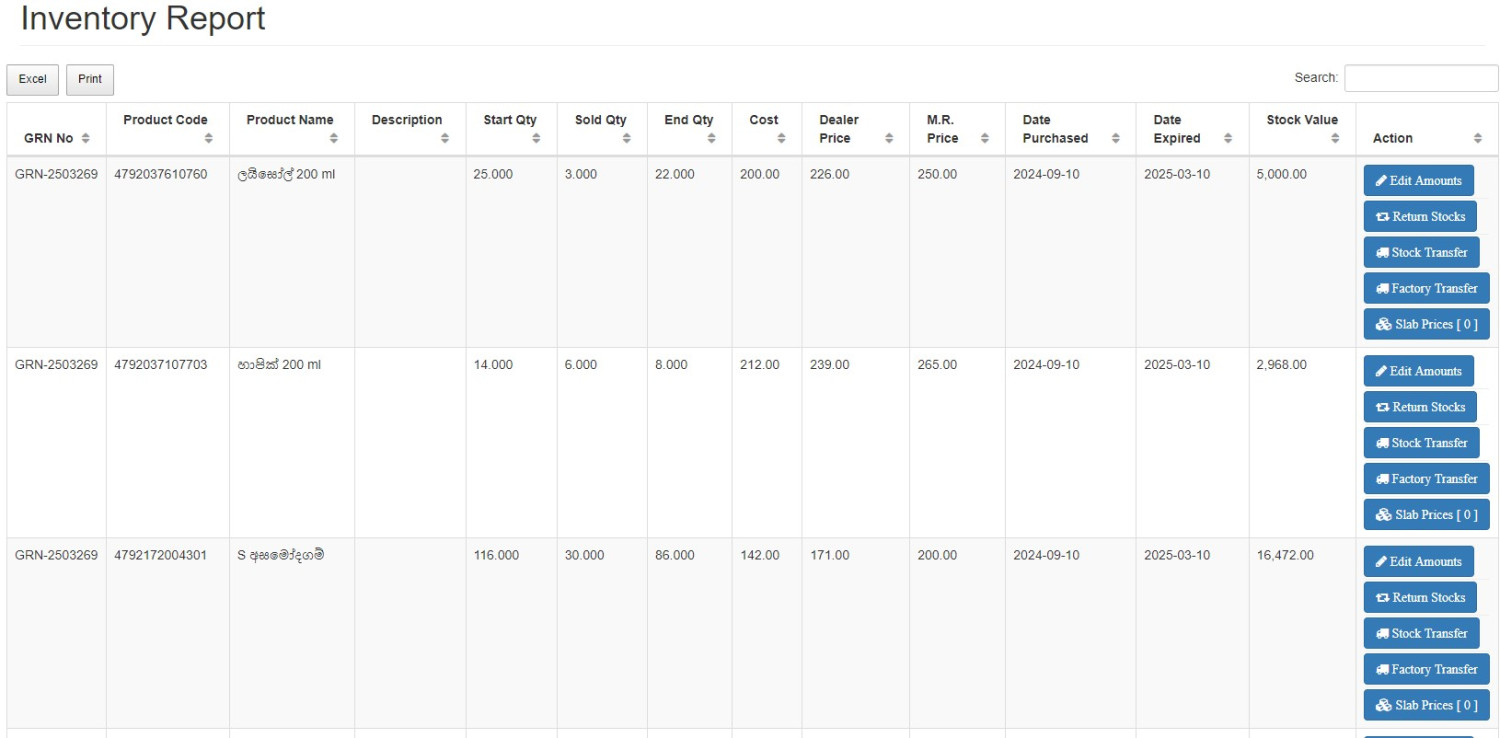Toggle sorting on the Cost column
The image size is (1500, 738).
click(765, 128)
